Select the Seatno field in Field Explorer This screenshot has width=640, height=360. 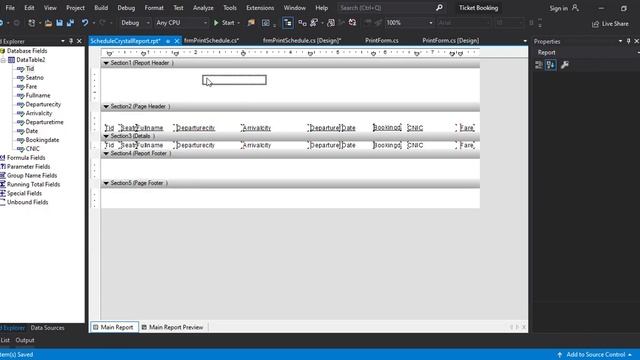click(x=34, y=78)
